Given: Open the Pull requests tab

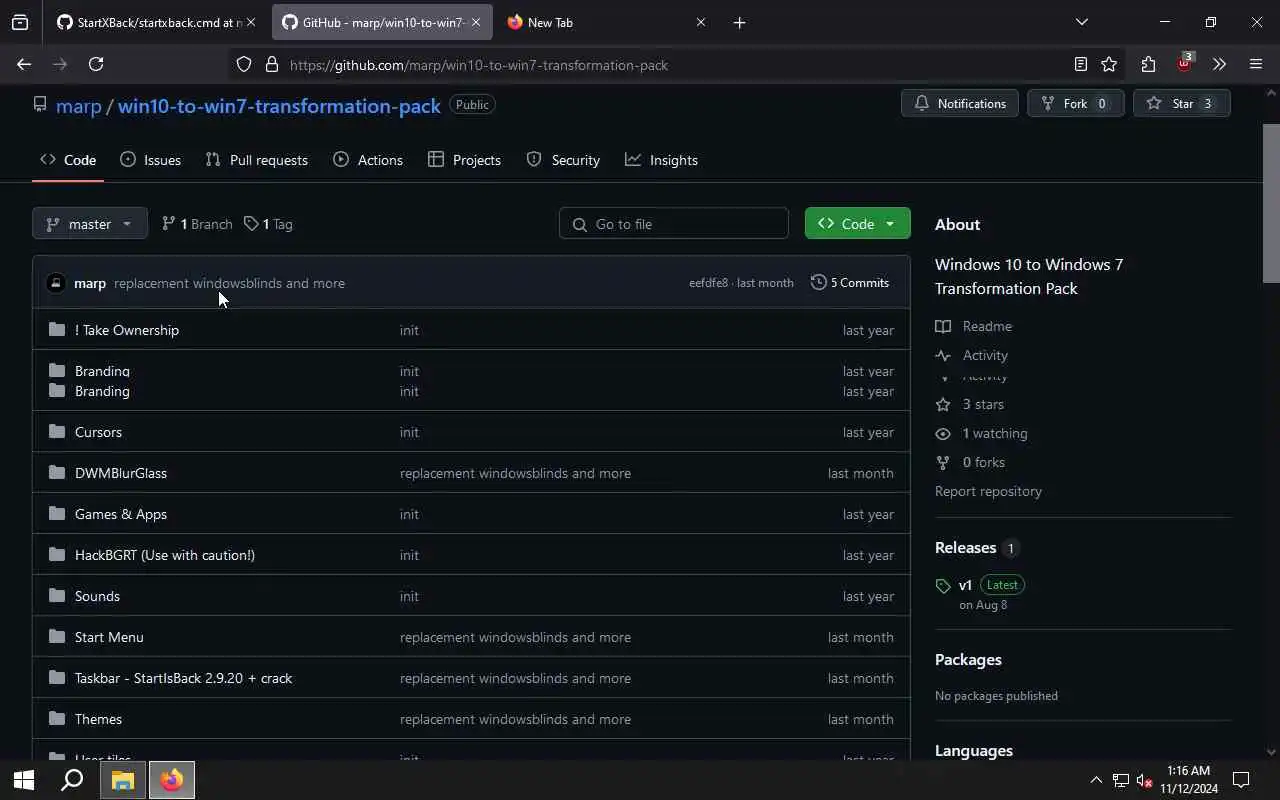Looking at the screenshot, I should pos(257,160).
